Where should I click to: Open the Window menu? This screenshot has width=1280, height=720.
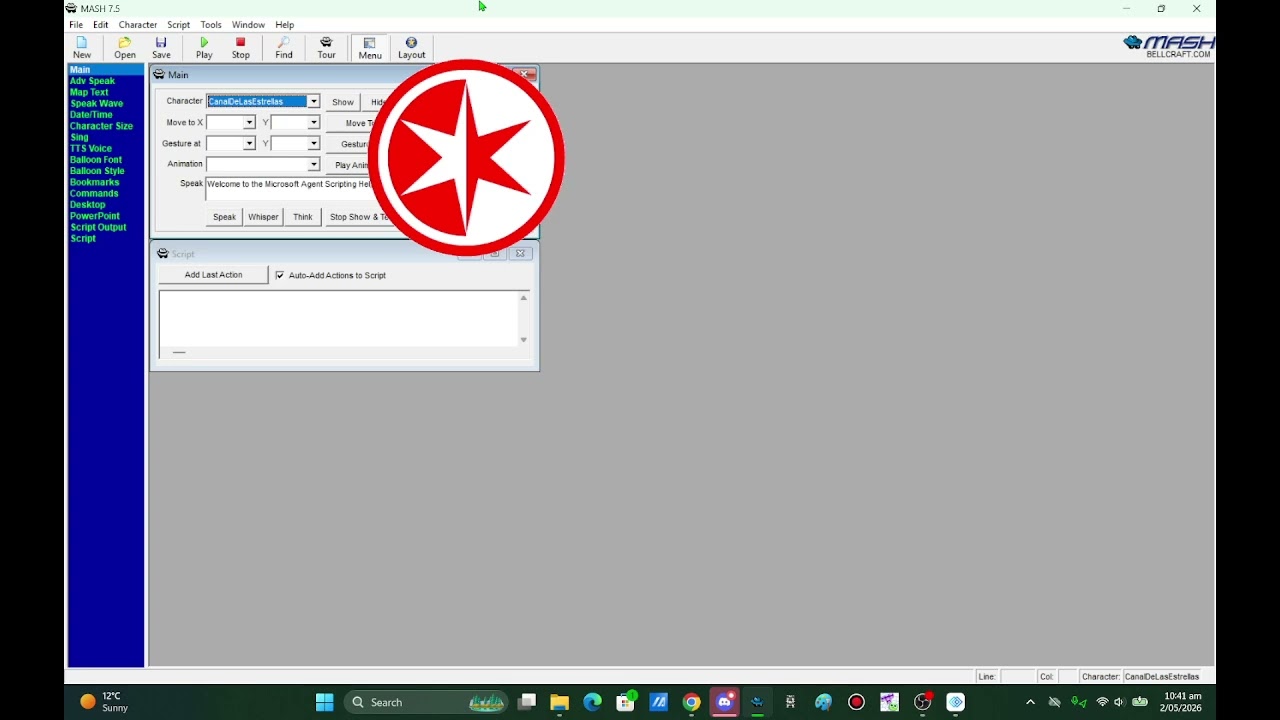pyautogui.click(x=248, y=25)
